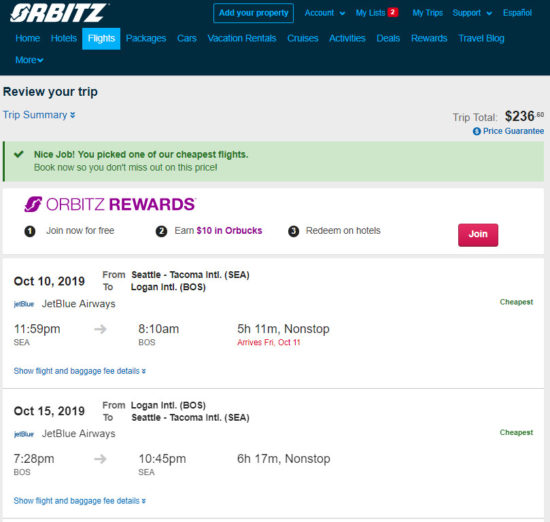The height and width of the screenshot is (522, 550).
Task: Expand the Trip Summary section
Action: tap(39, 115)
